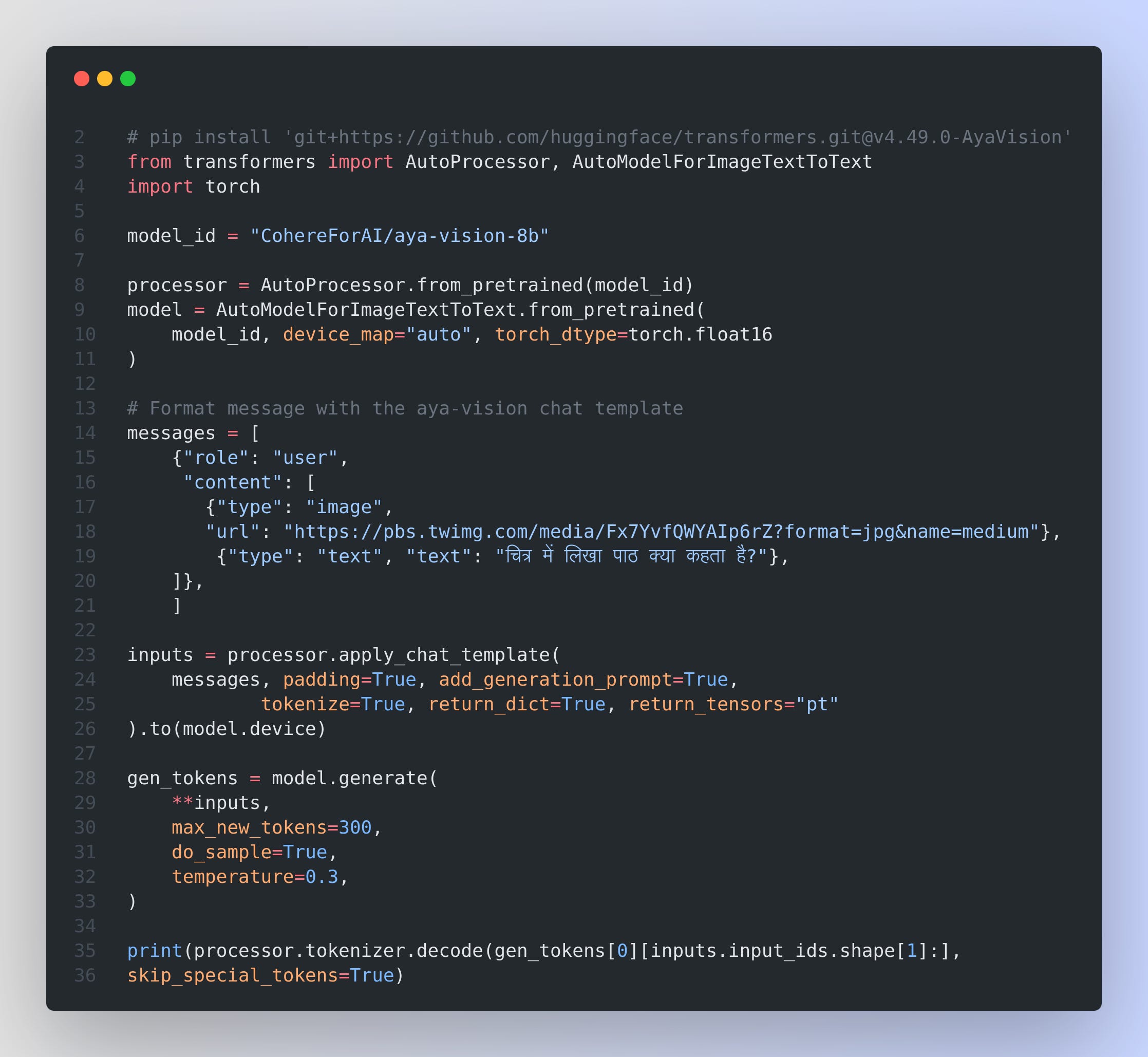Click the device_map="auto" argument
Image resolution: width=1148 pixels, height=1057 pixels.
click(x=377, y=334)
